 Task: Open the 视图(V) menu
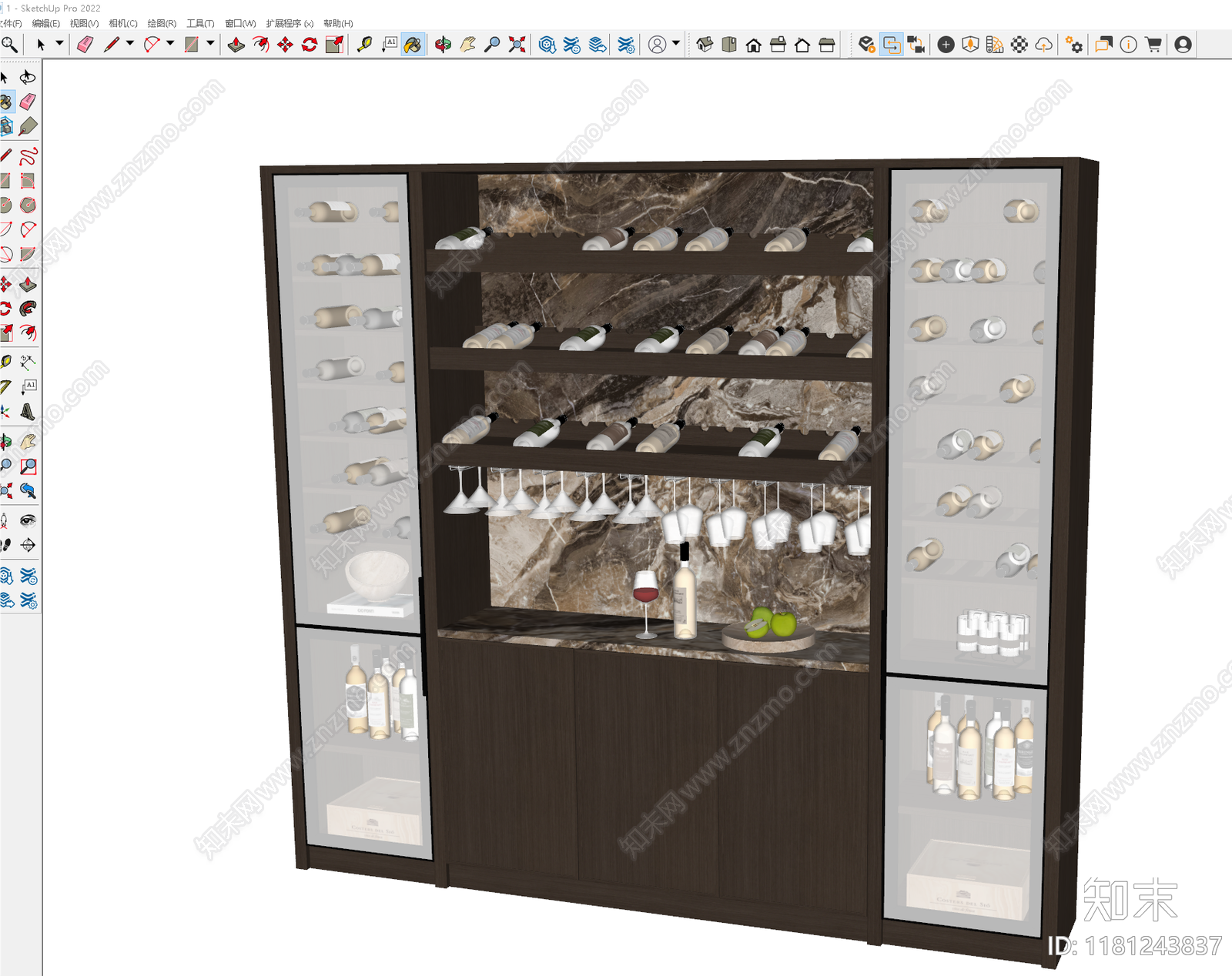point(85,24)
